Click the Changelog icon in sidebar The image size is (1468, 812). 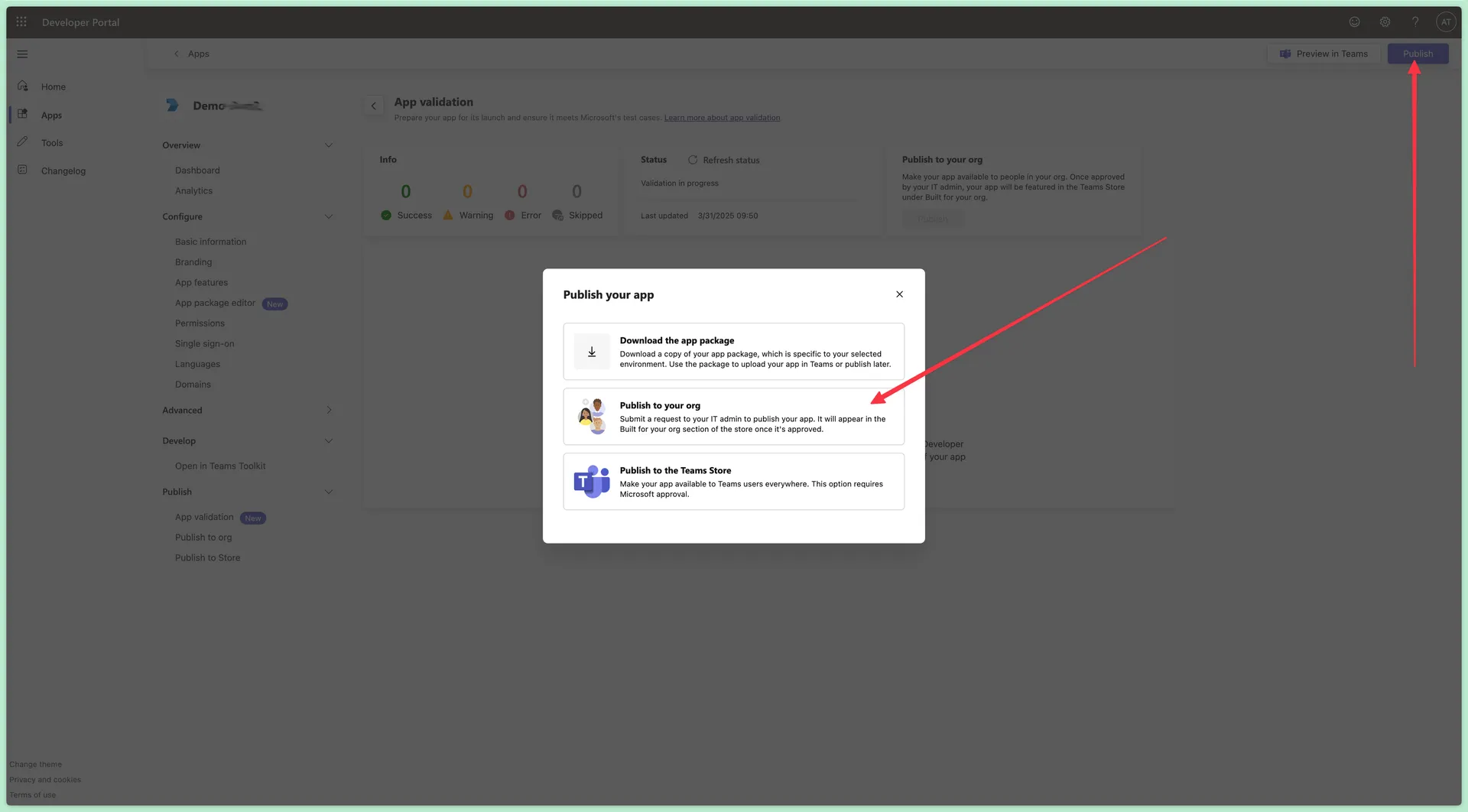point(23,170)
